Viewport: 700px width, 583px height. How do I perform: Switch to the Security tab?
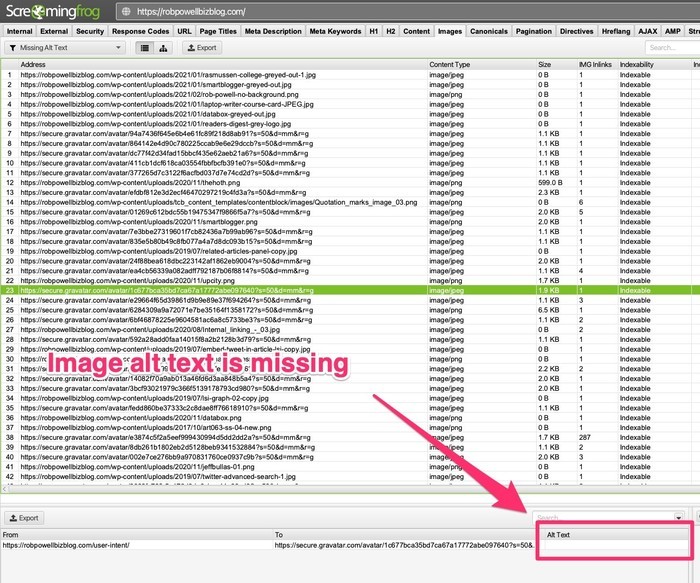click(x=90, y=31)
